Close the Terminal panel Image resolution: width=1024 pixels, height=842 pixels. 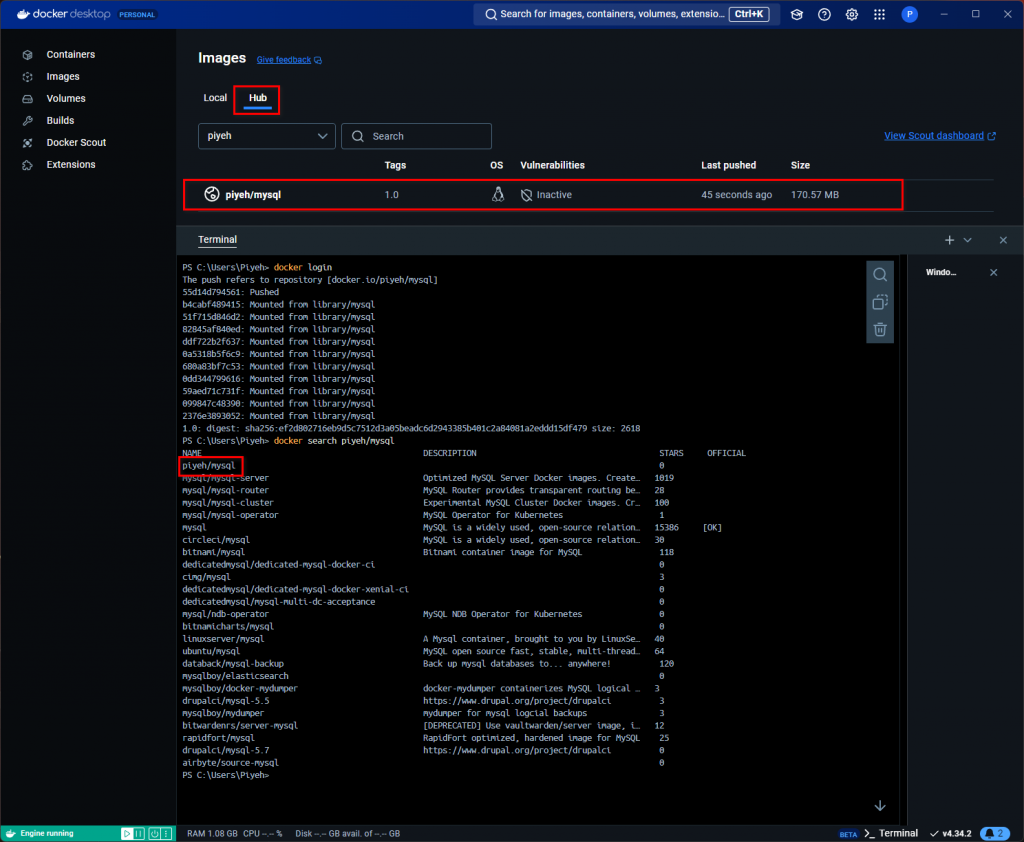(x=1003, y=240)
